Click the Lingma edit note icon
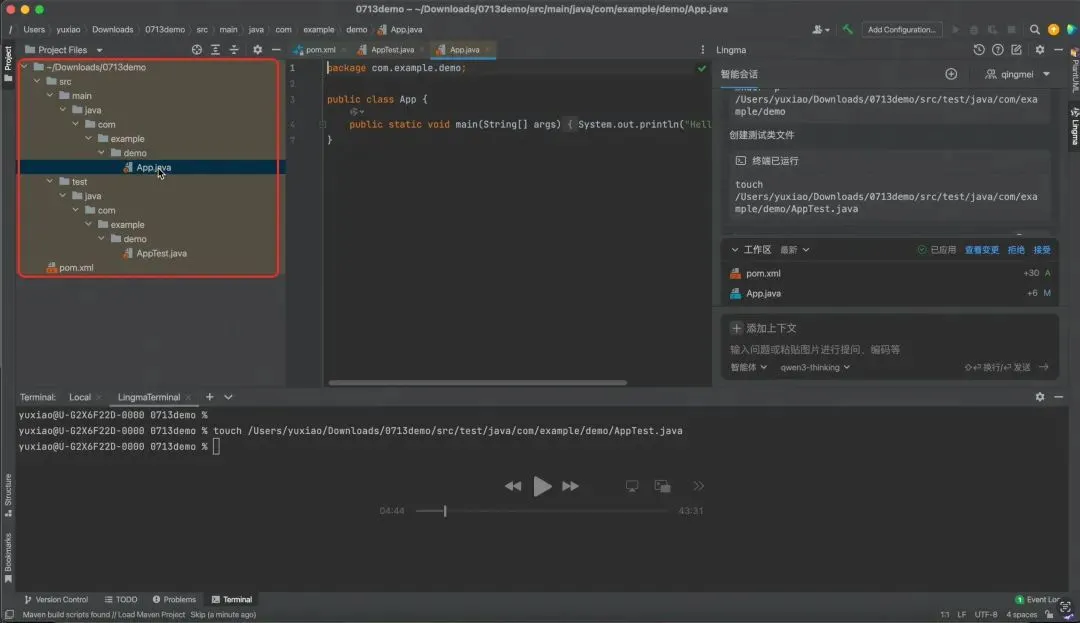Viewport: 1080px width, 623px height. (x=1016, y=50)
